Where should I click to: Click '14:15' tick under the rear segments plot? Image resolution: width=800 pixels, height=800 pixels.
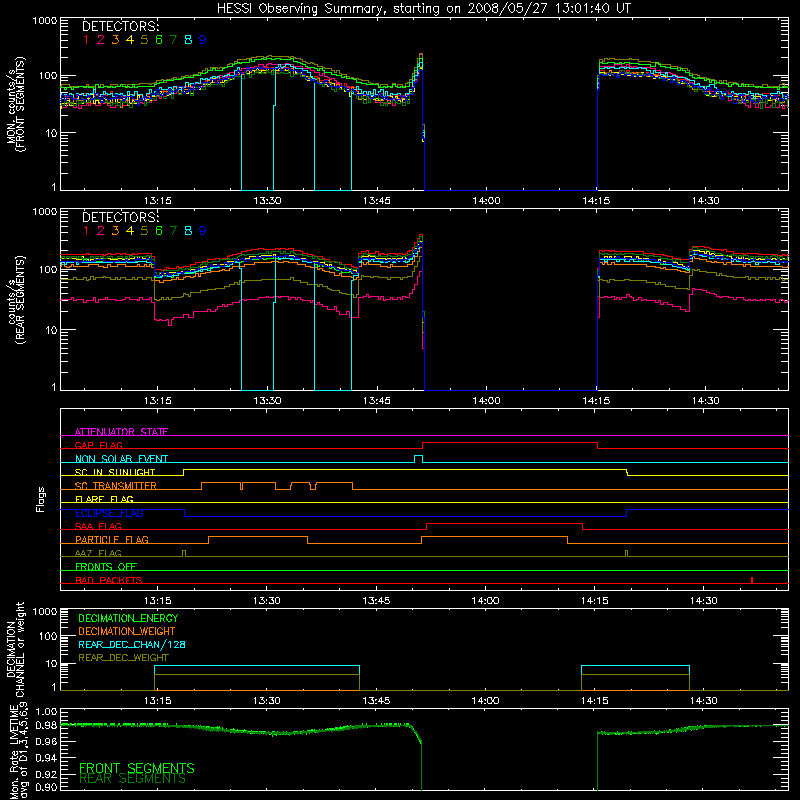click(596, 401)
